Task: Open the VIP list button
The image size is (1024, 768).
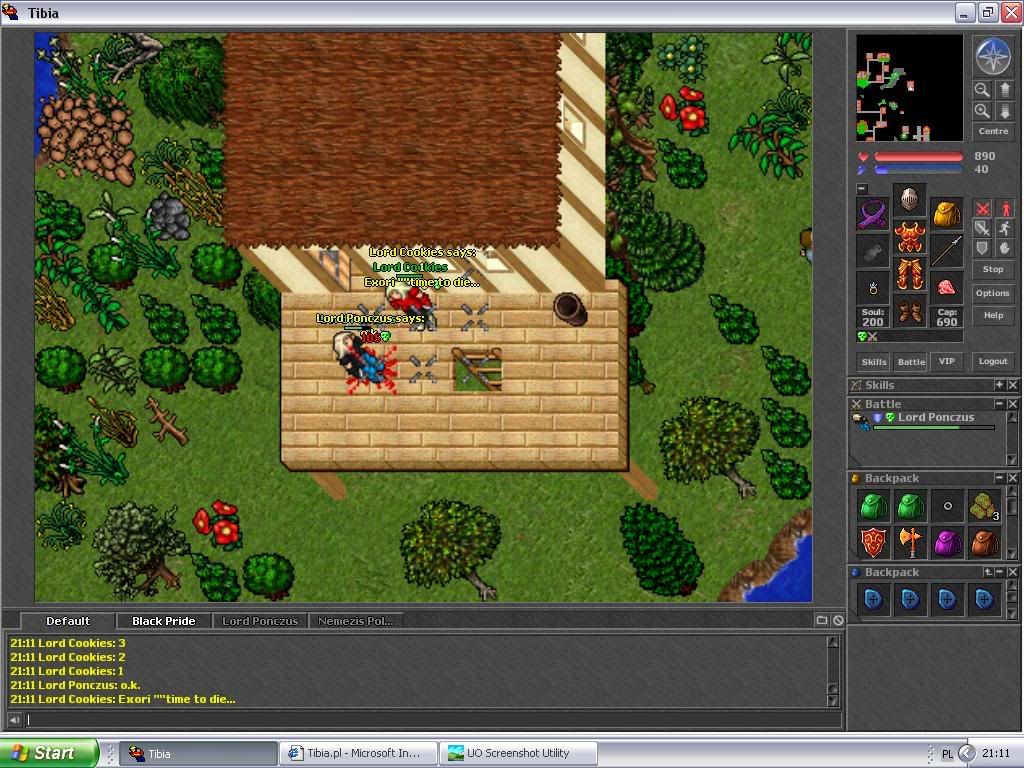Action: coord(947,361)
